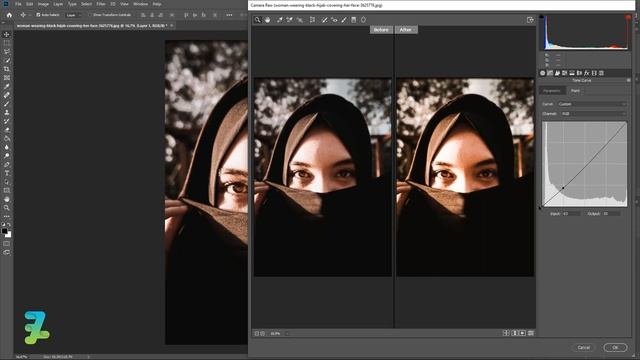Image resolution: width=640 pixels, height=360 pixels.
Task: Switch to the Point curve tab
Action: 576,91
